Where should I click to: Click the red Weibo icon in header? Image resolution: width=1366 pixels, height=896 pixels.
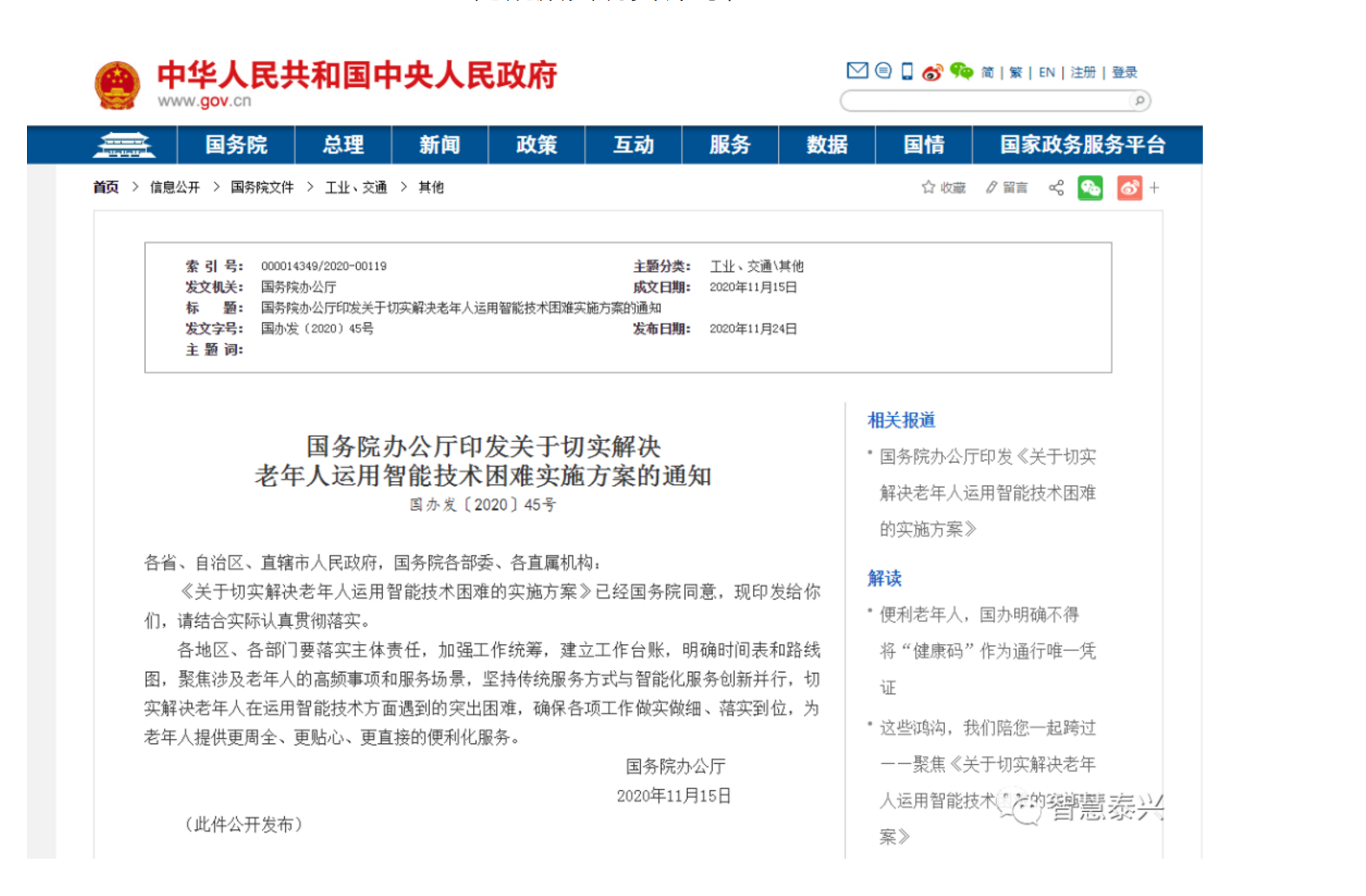pos(932,72)
